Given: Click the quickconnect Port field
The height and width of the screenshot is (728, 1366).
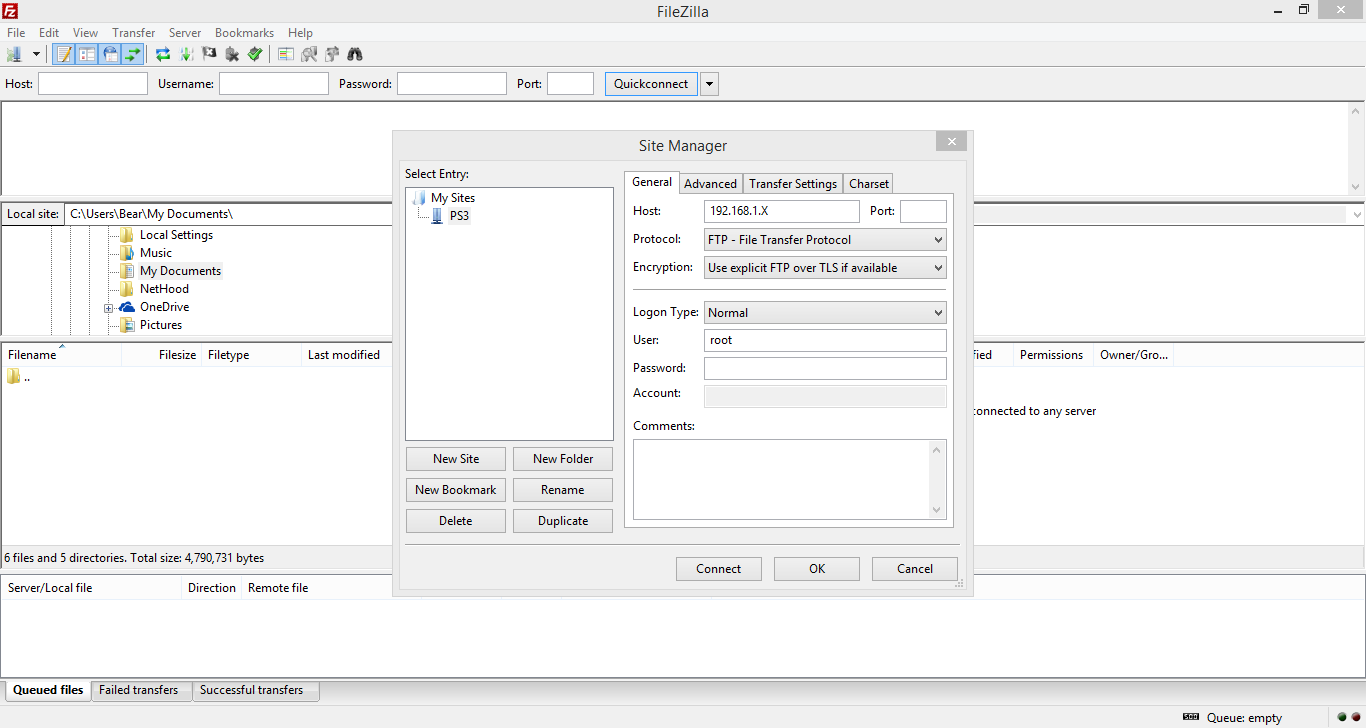Looking at the screenshot, I should point(571,84).
